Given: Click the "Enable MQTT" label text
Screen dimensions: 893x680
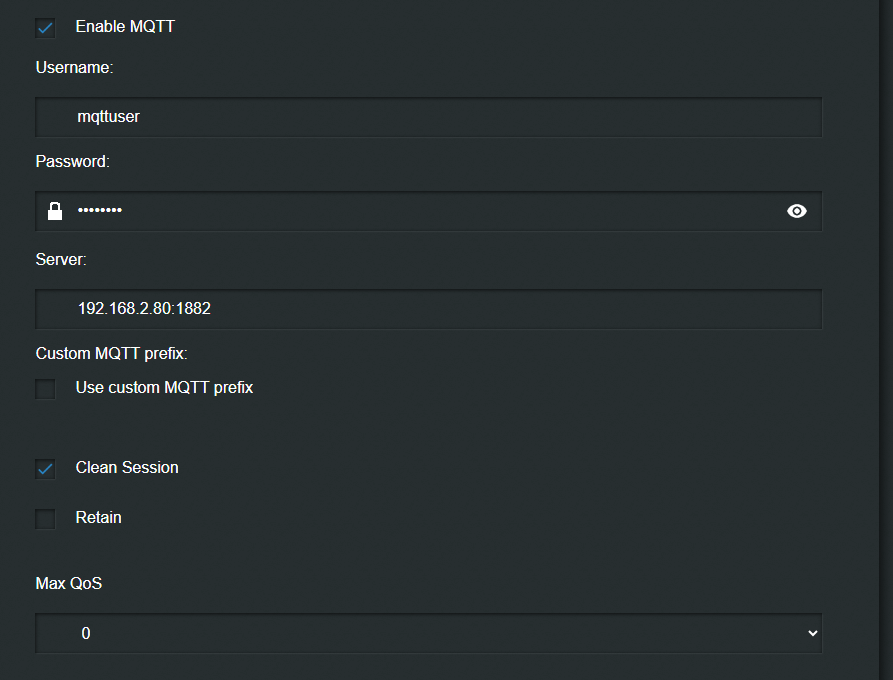Looking at the screenshot, I should click(125, 27).
